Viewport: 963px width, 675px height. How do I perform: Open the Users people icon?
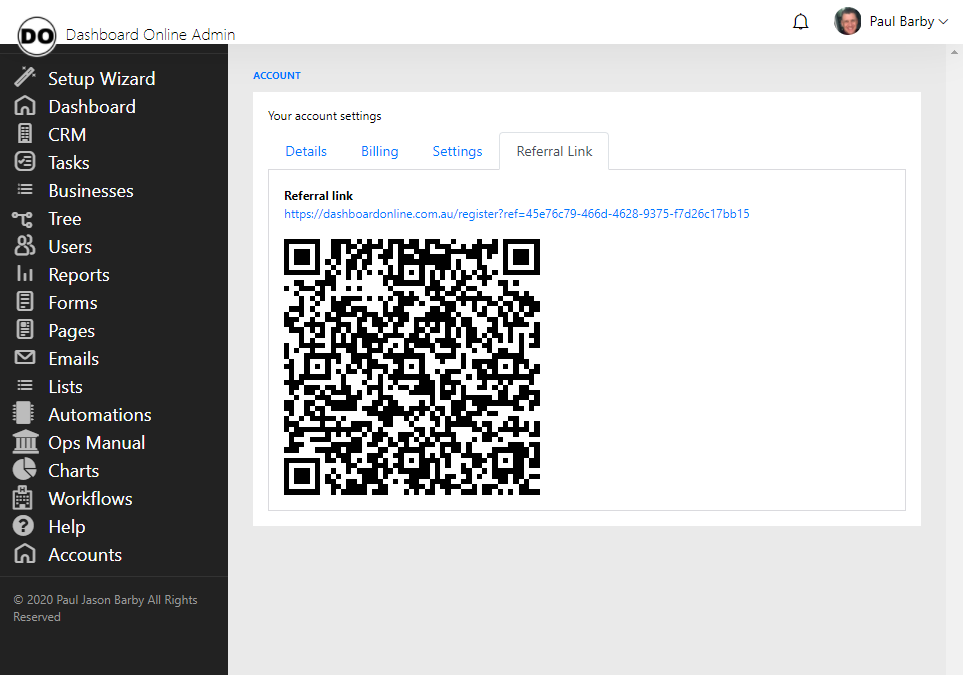click(25, 246)
